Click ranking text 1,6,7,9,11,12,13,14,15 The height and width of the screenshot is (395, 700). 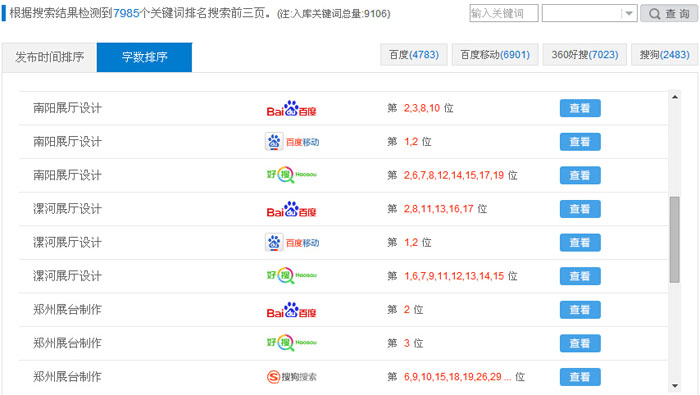454,276
